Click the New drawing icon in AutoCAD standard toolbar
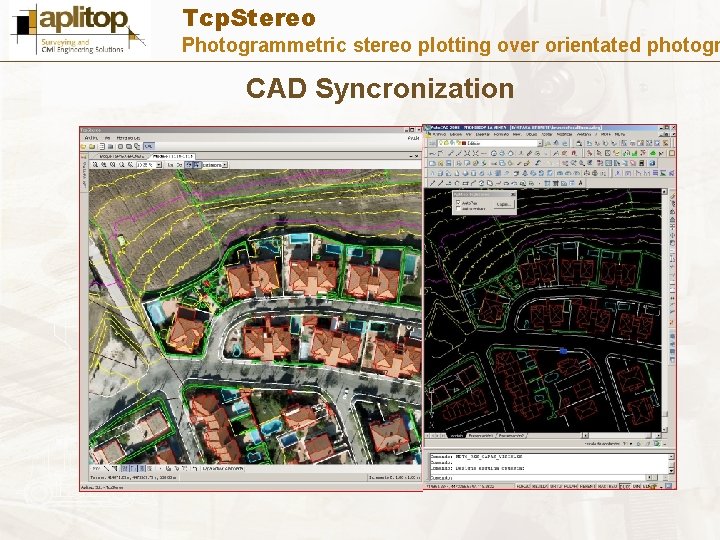720x540 pixels. pos(433,163)
